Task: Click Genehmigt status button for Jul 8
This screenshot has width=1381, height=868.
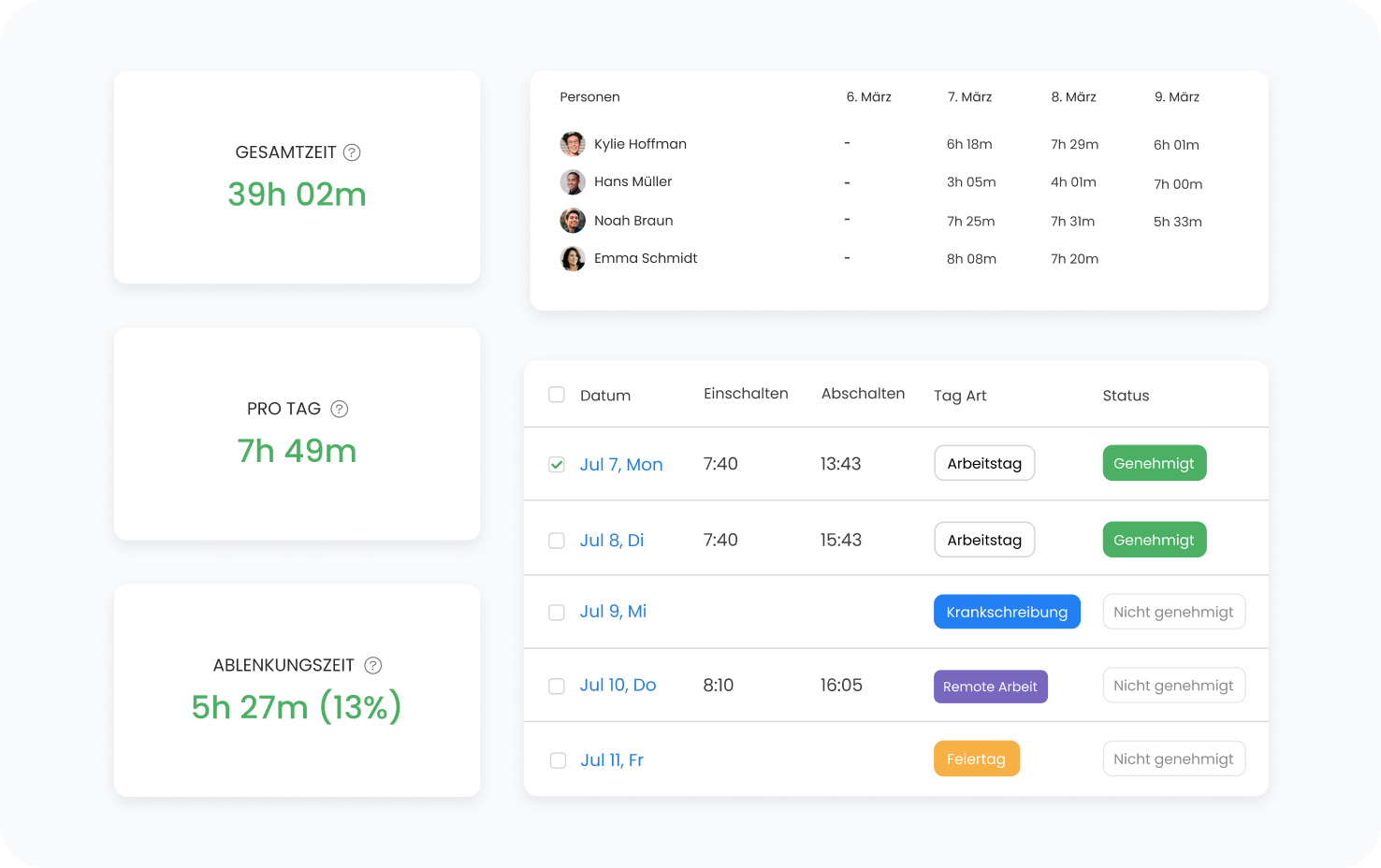Action: [x=1154, y=540]
